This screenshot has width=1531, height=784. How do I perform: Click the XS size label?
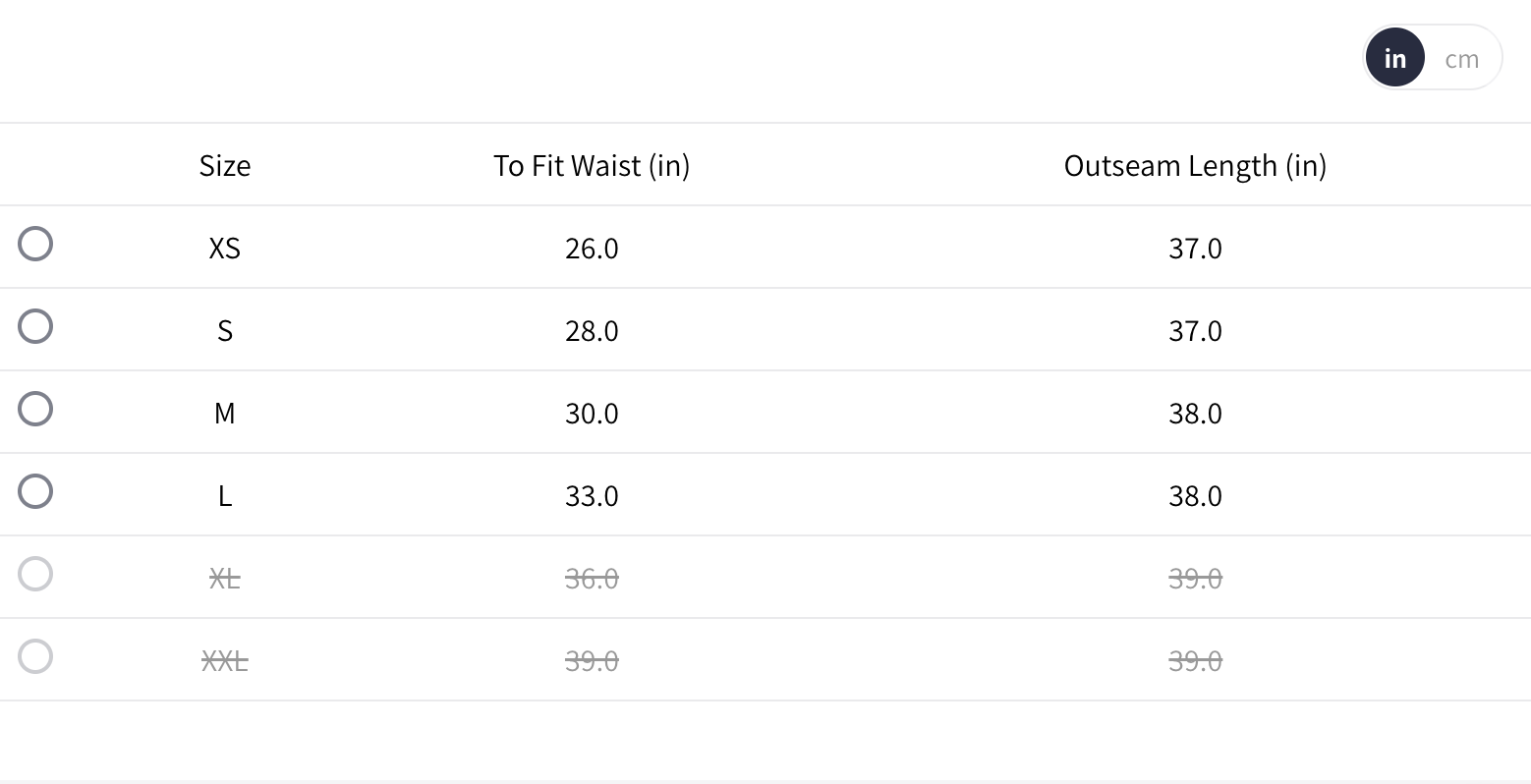(225, 248)
